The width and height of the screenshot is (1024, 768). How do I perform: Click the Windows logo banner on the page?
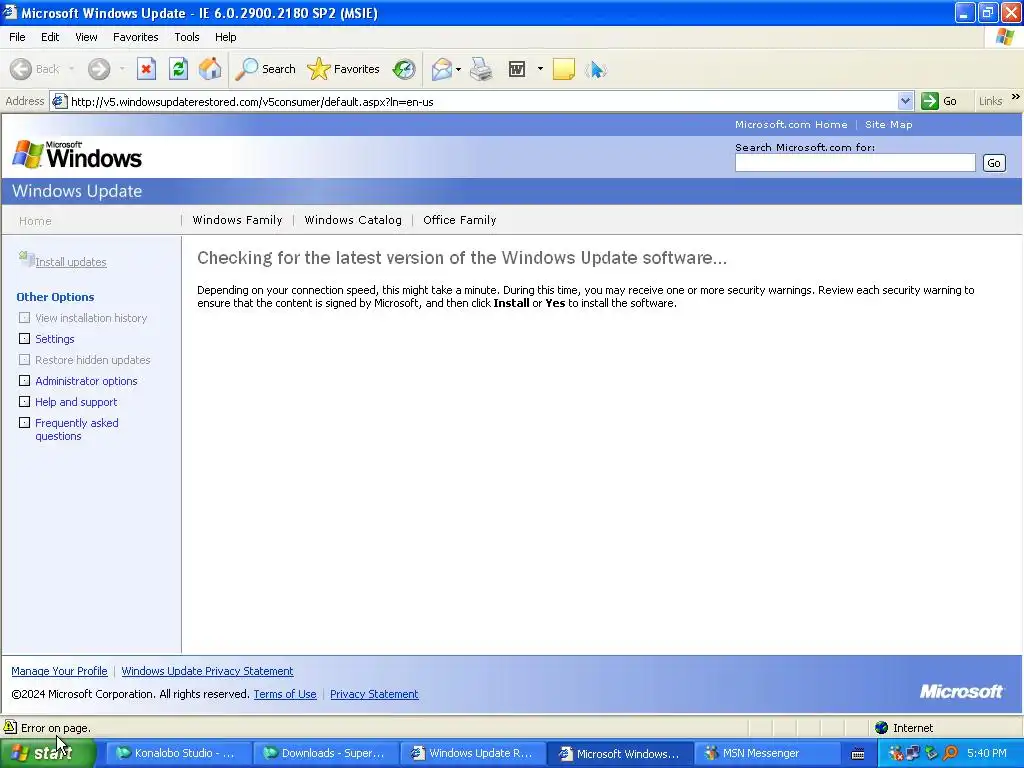click(77, 155)
